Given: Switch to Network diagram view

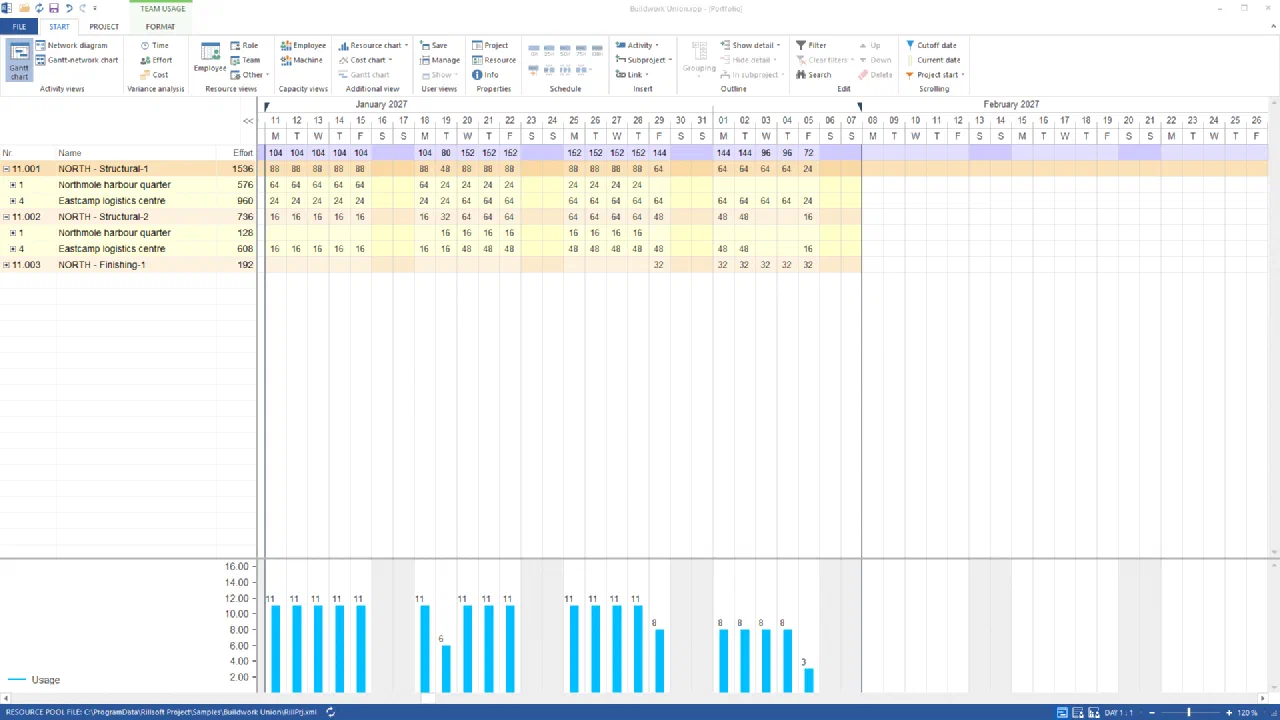Looking at the screenshot, I should point(71,45).
